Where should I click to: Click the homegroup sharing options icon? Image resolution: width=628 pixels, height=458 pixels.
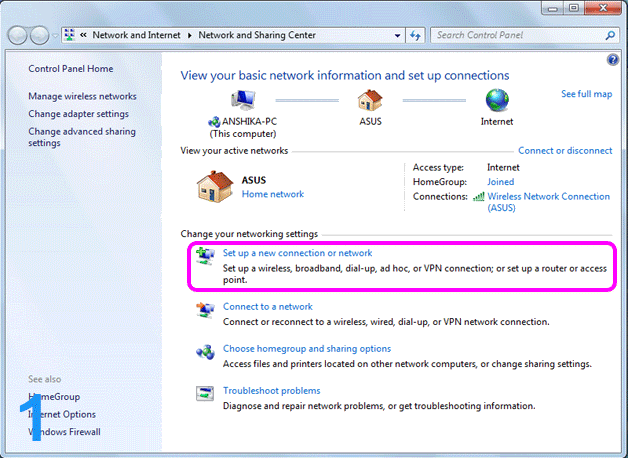[205, 352]
